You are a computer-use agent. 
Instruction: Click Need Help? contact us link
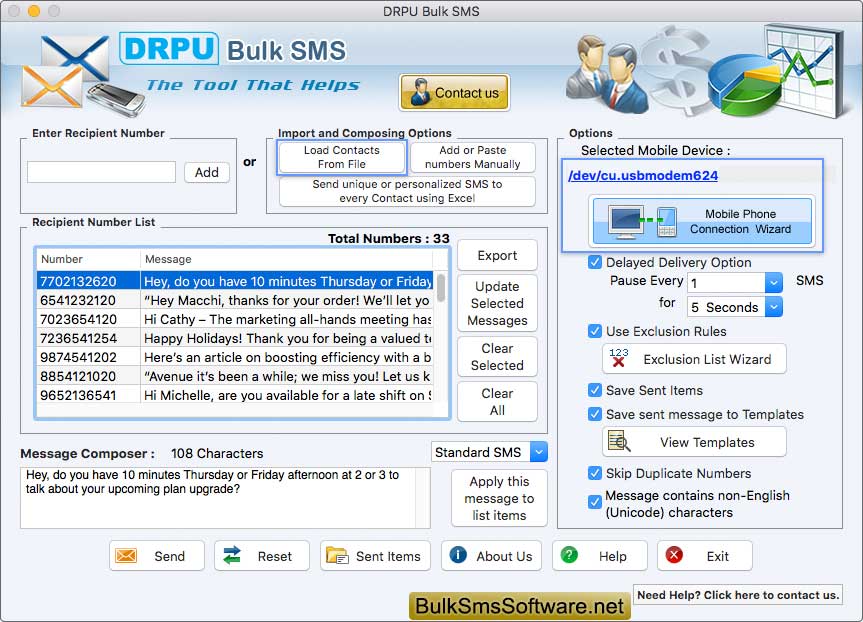[738, 594]
